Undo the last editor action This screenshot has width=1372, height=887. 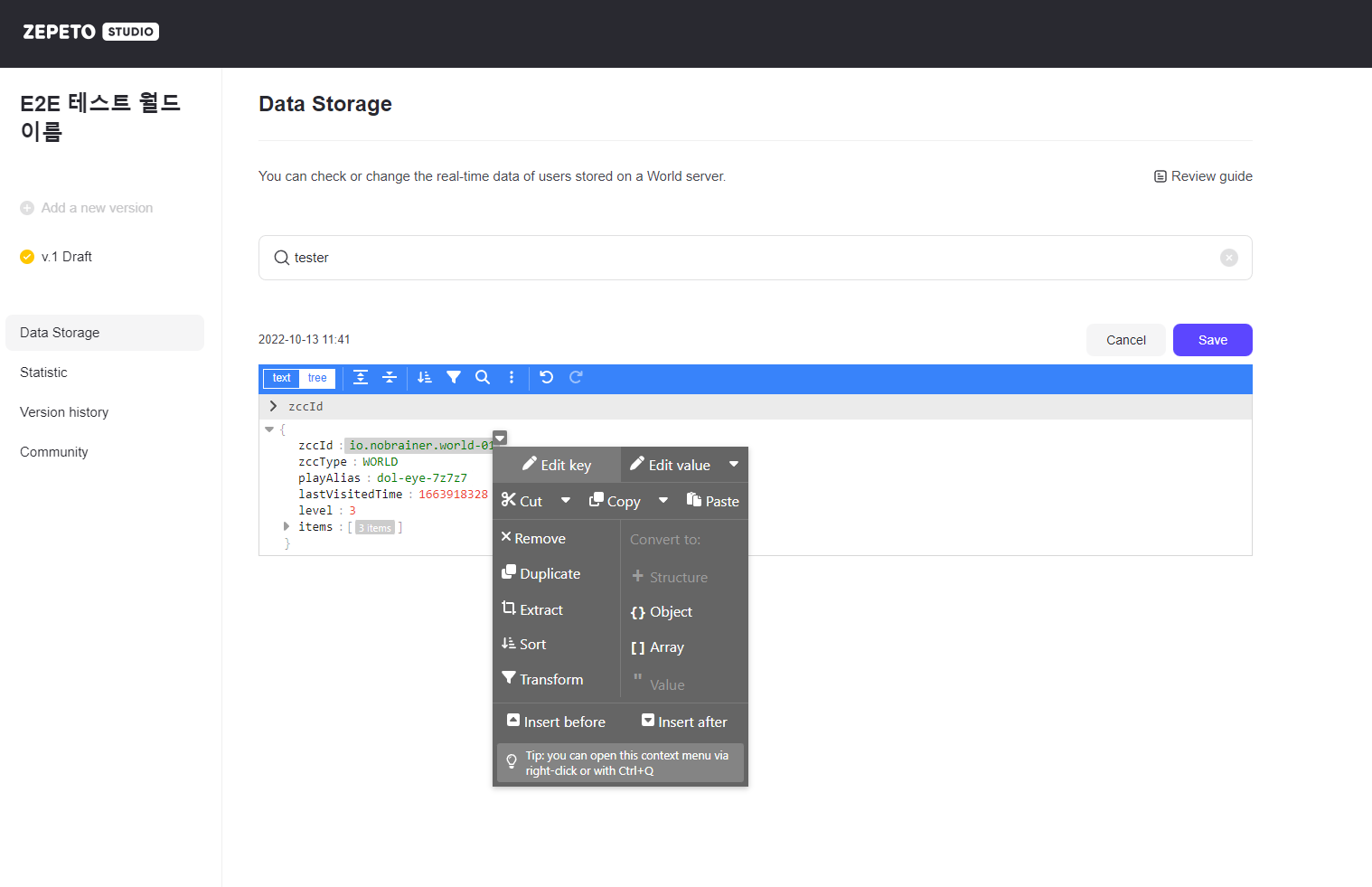pos(547,378)
